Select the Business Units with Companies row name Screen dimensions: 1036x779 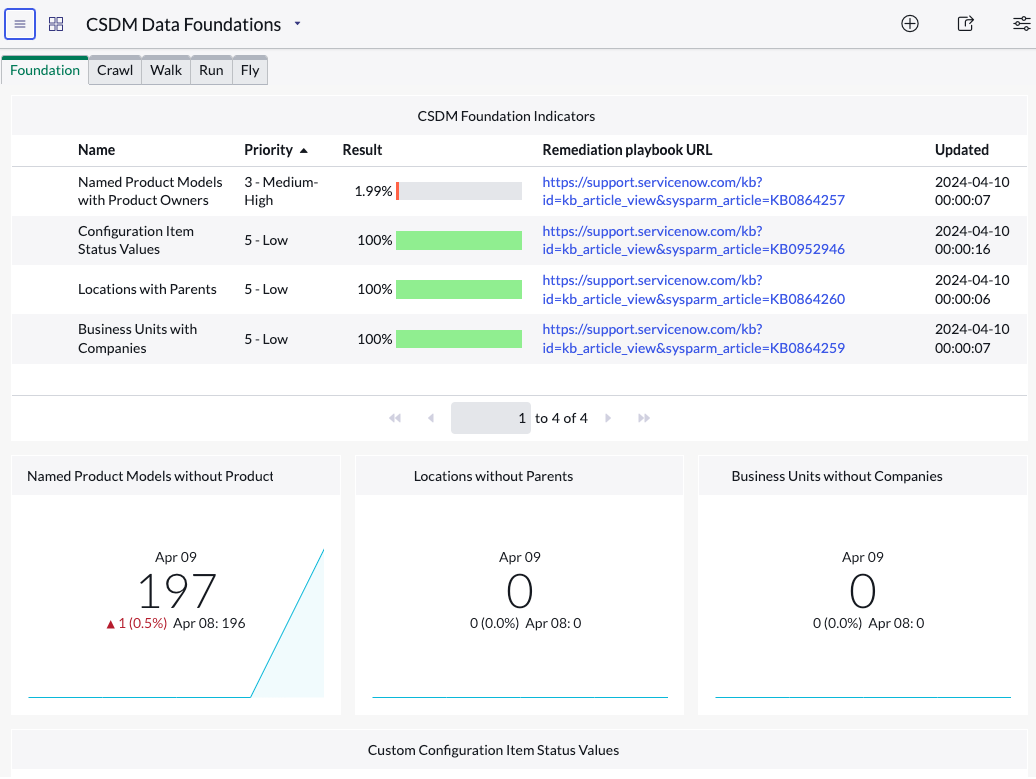click(137, 338)
